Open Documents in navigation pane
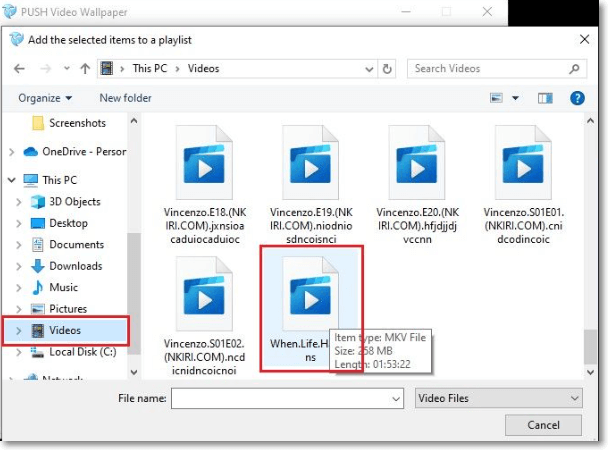 click(67, 245)
